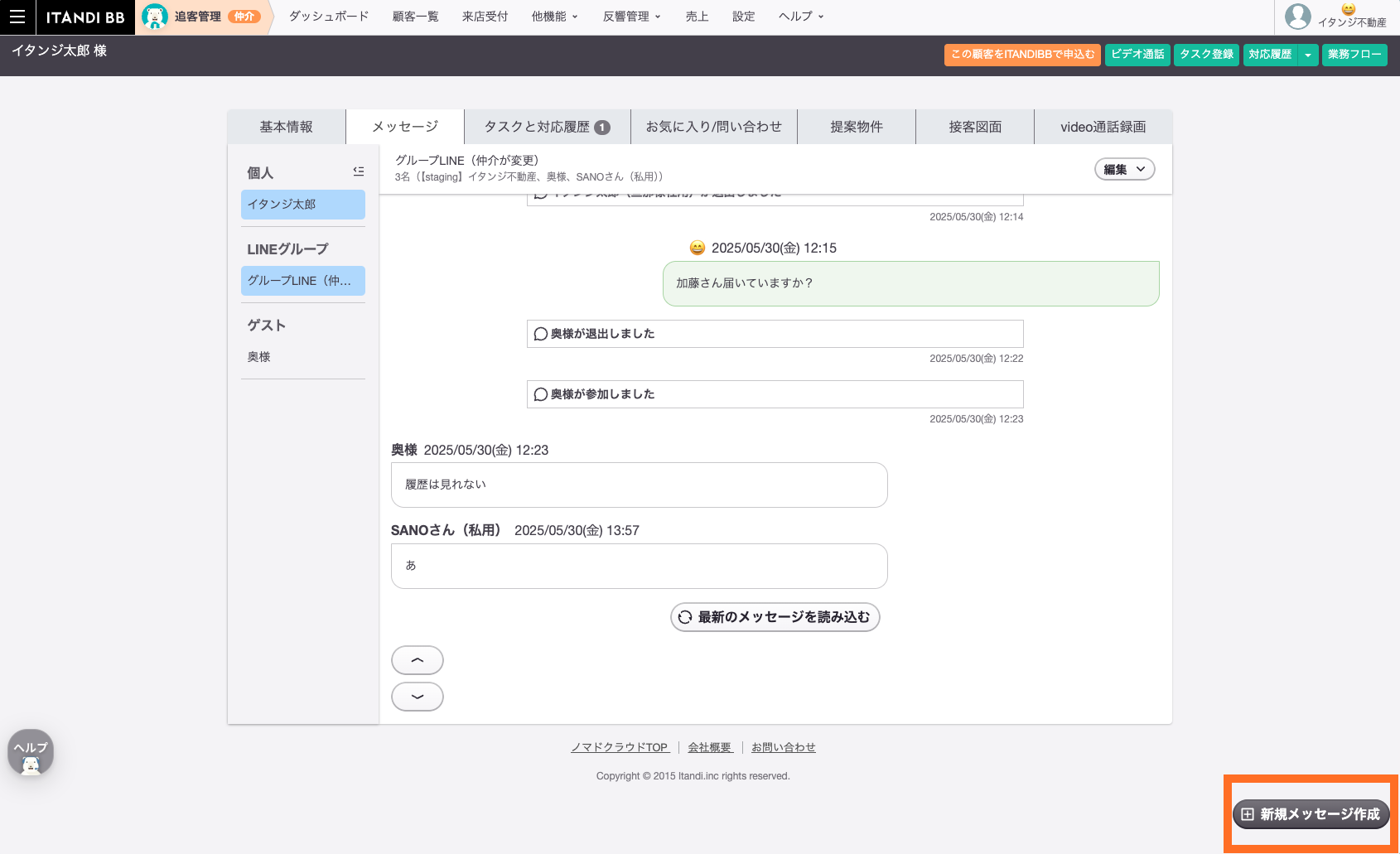The height and width of the screenshot is (854, 1400).
Task: Click the タスク登録 button
Action: pos(1206,55)
